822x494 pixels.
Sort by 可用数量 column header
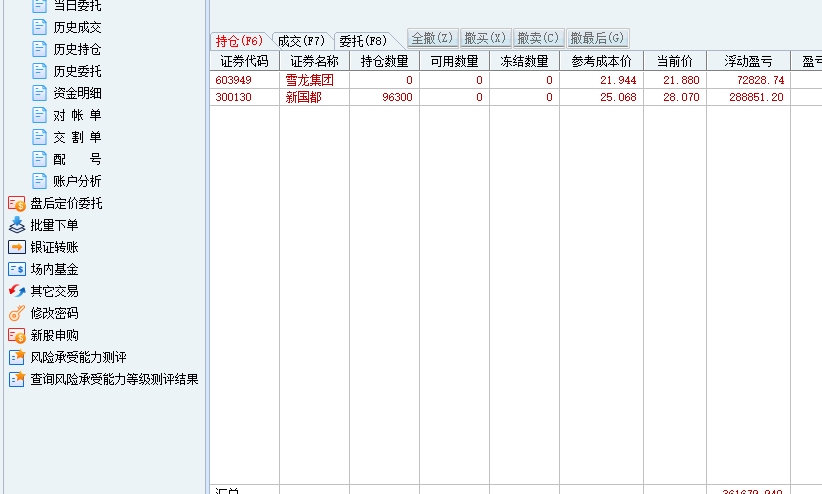(455, 61)
